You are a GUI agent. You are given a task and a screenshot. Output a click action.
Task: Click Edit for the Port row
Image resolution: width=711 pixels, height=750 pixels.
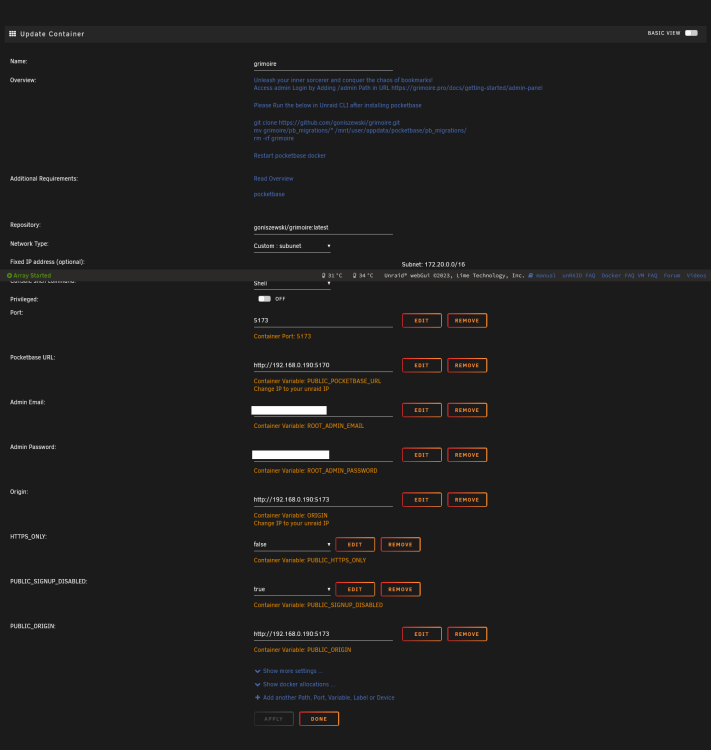(x=422, y=320)
